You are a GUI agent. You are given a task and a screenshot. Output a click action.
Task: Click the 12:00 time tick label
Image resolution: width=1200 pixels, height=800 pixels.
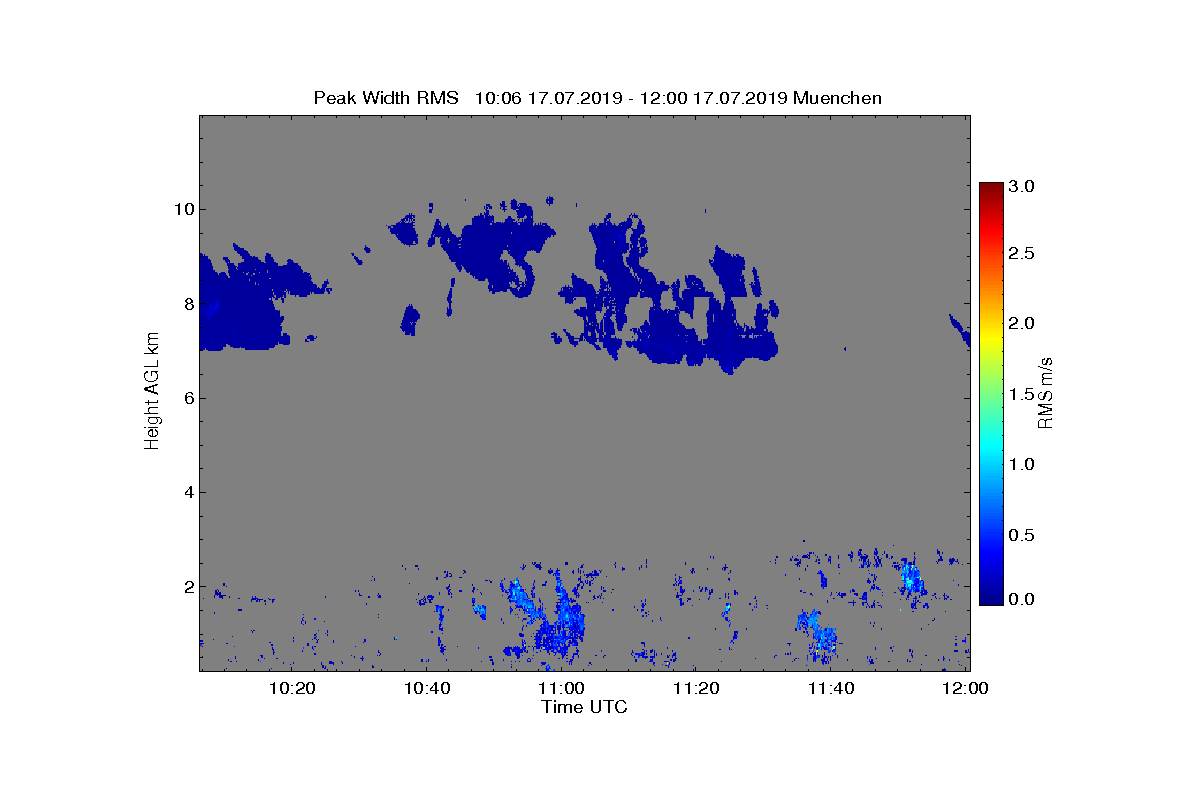pos(964,688)
